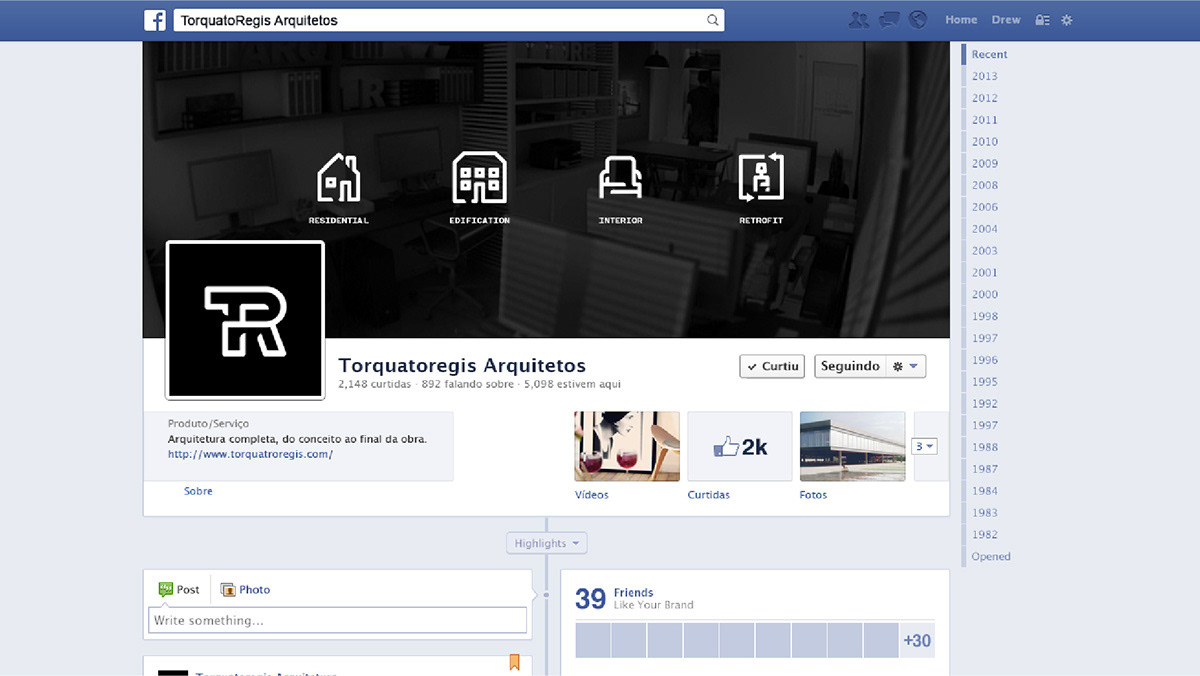Click the Photo upload icon
The image size is (1200, 676).
pos(227,590)
